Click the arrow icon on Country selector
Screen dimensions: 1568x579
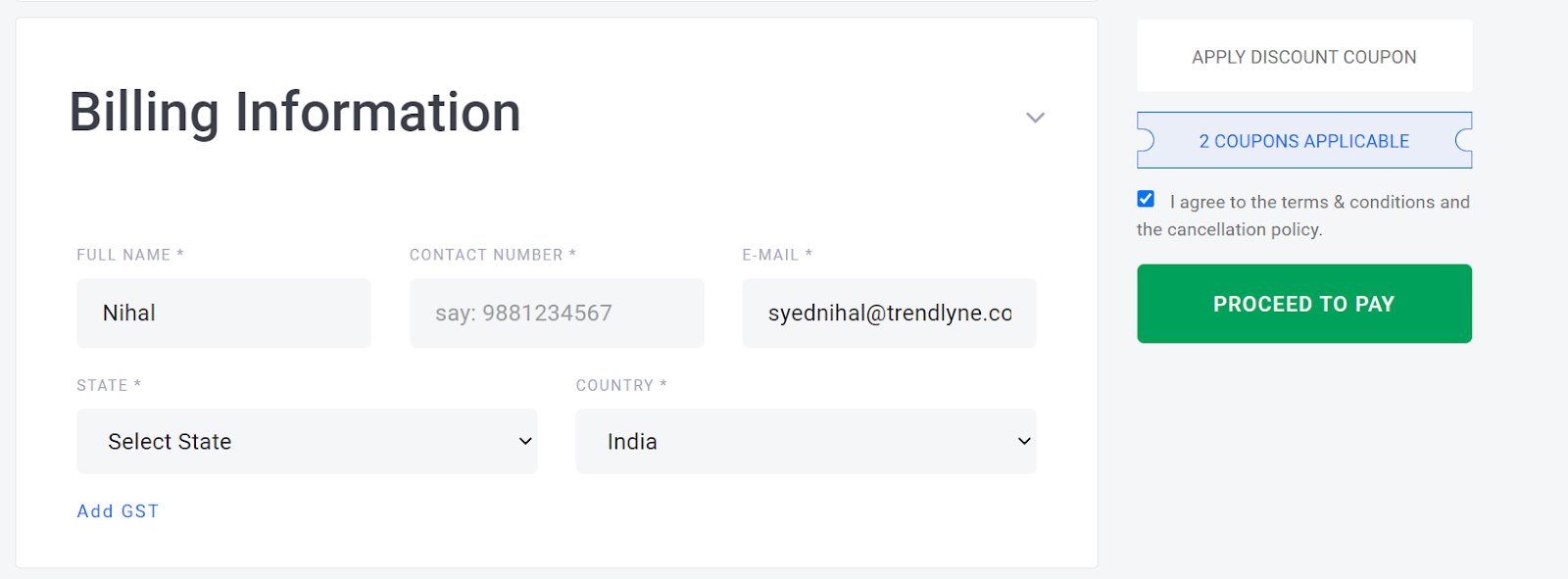1024,442
